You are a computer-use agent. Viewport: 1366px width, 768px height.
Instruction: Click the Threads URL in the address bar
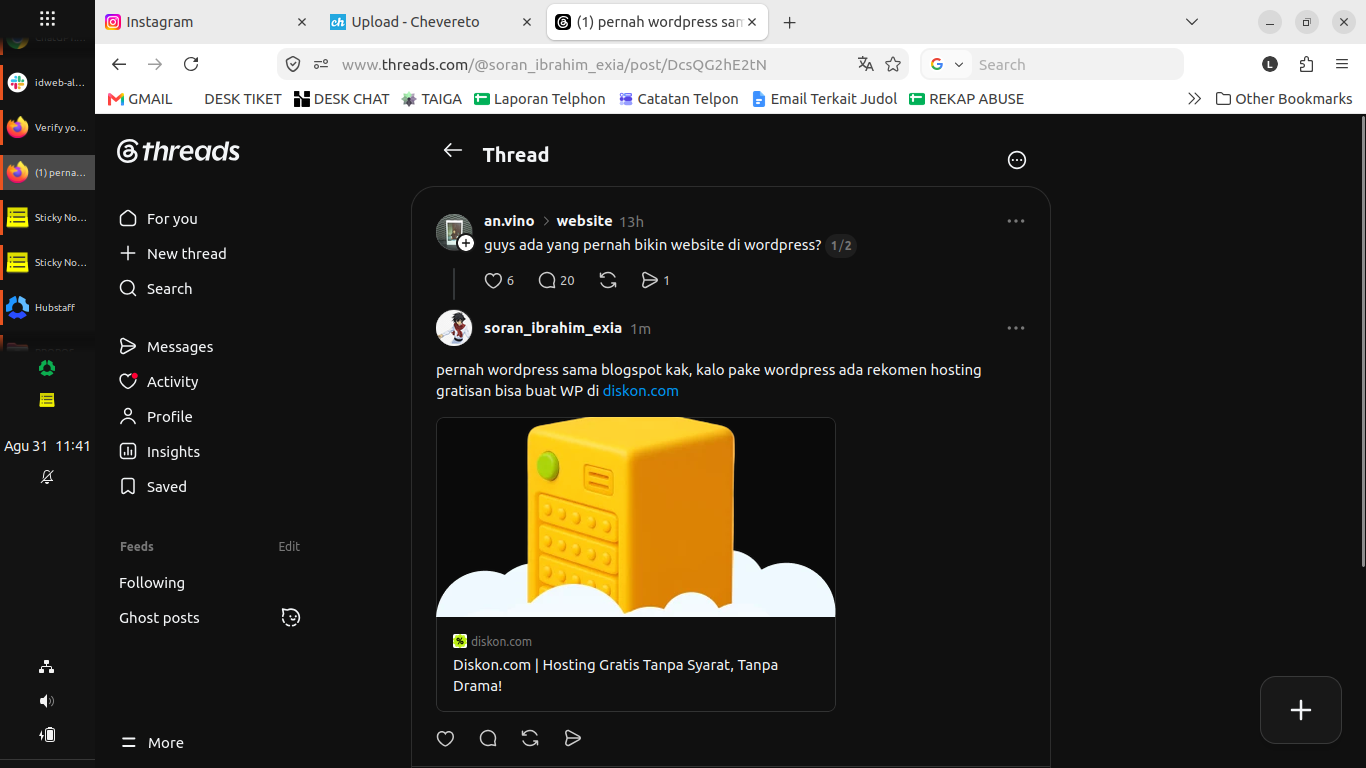point(554,64)
